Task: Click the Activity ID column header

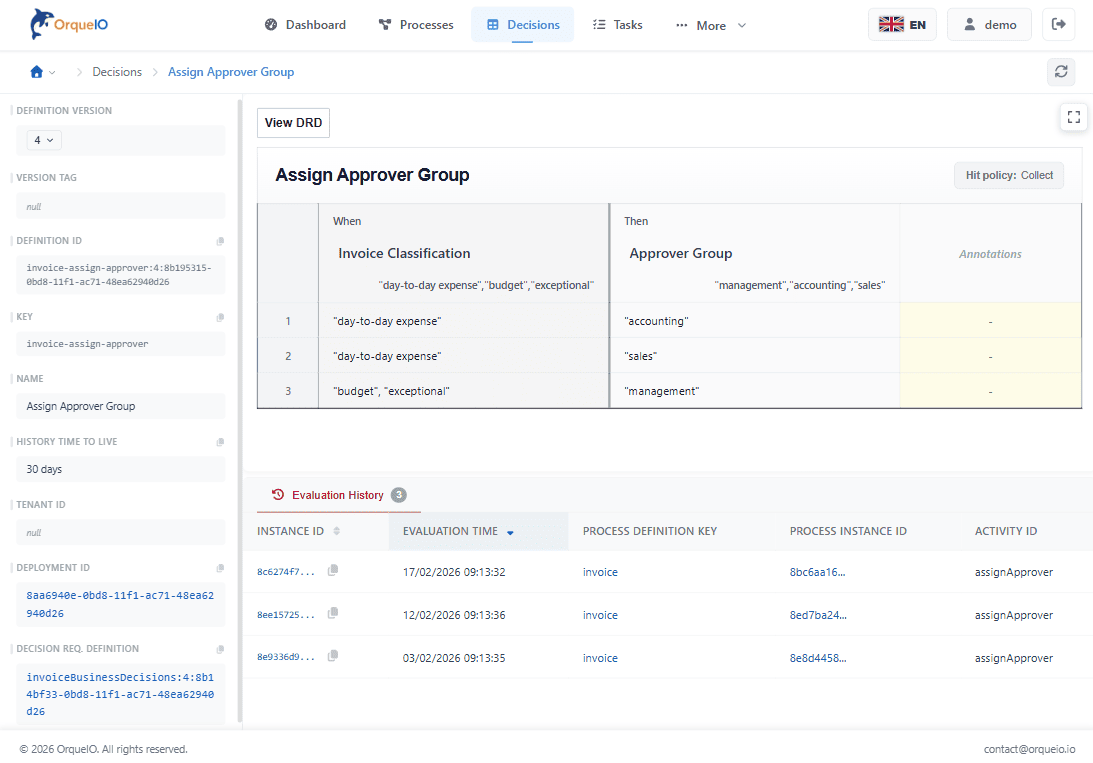Action: pos(1006,531)
